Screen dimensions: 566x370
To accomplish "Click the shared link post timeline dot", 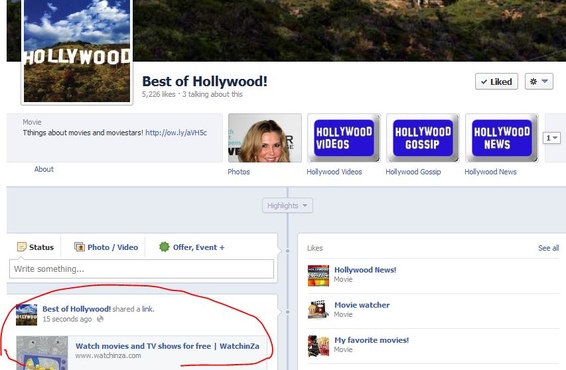I will tap(287, 312).
